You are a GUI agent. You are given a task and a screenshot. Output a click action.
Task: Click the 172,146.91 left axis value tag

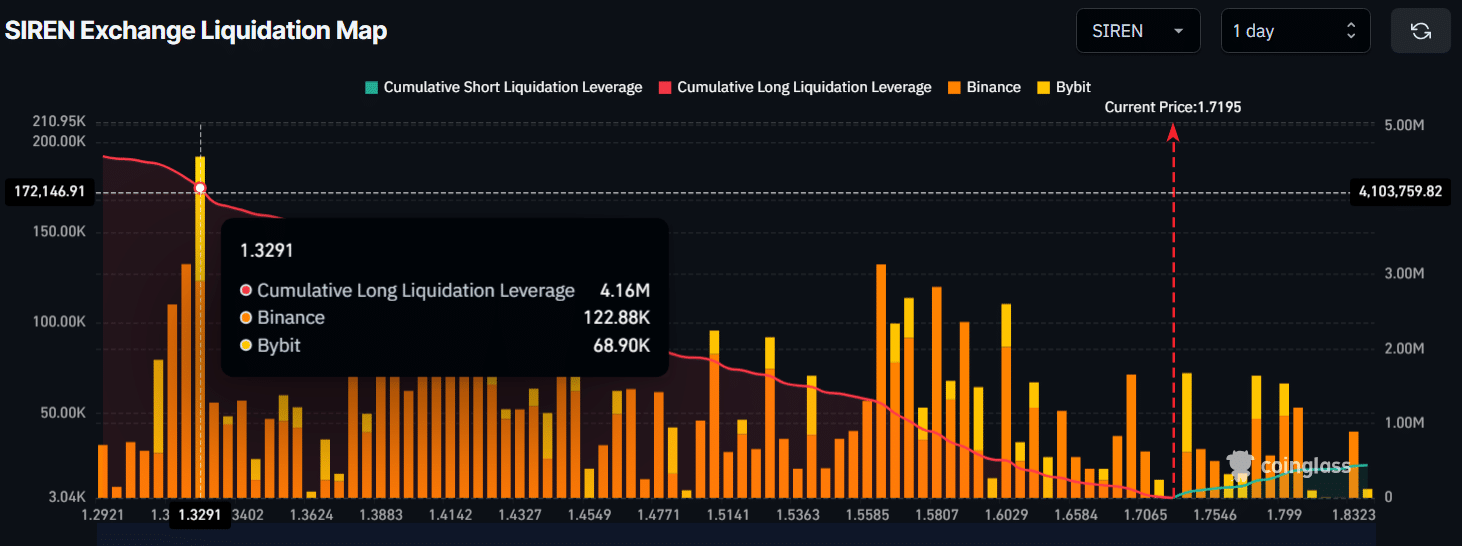[49, 190]
